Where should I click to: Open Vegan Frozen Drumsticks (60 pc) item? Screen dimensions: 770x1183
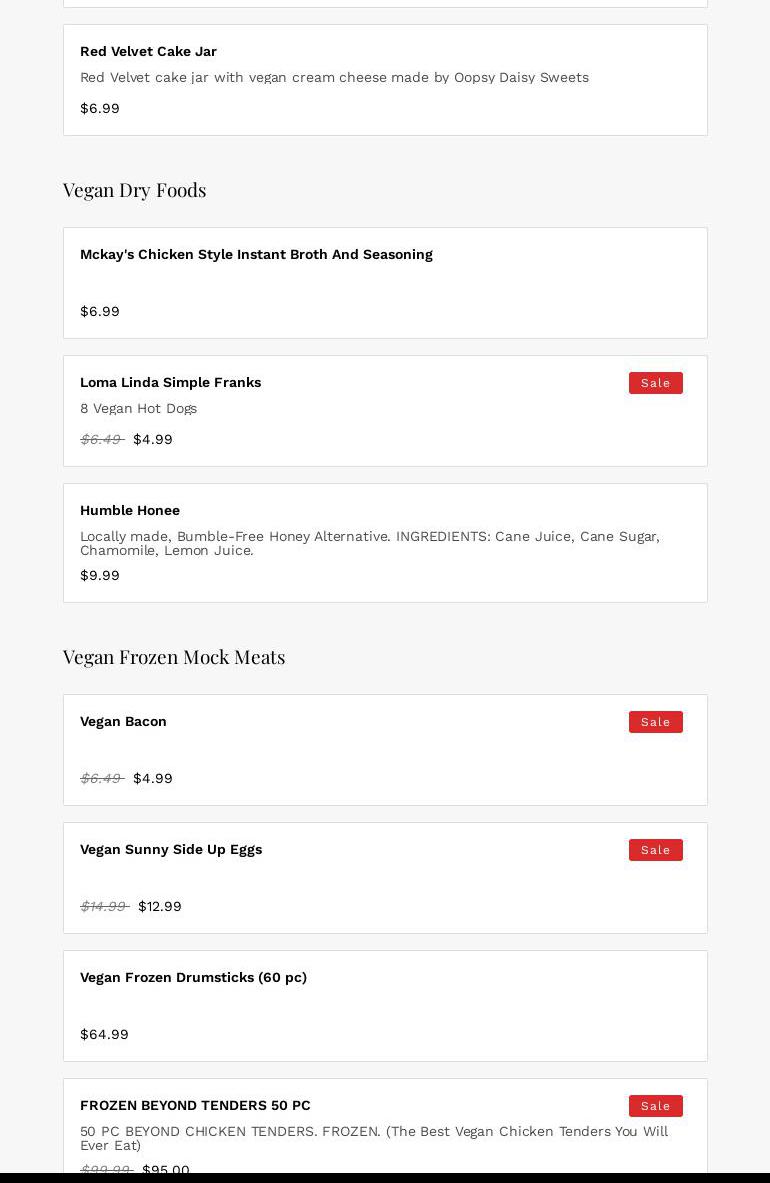pos(193,977)
